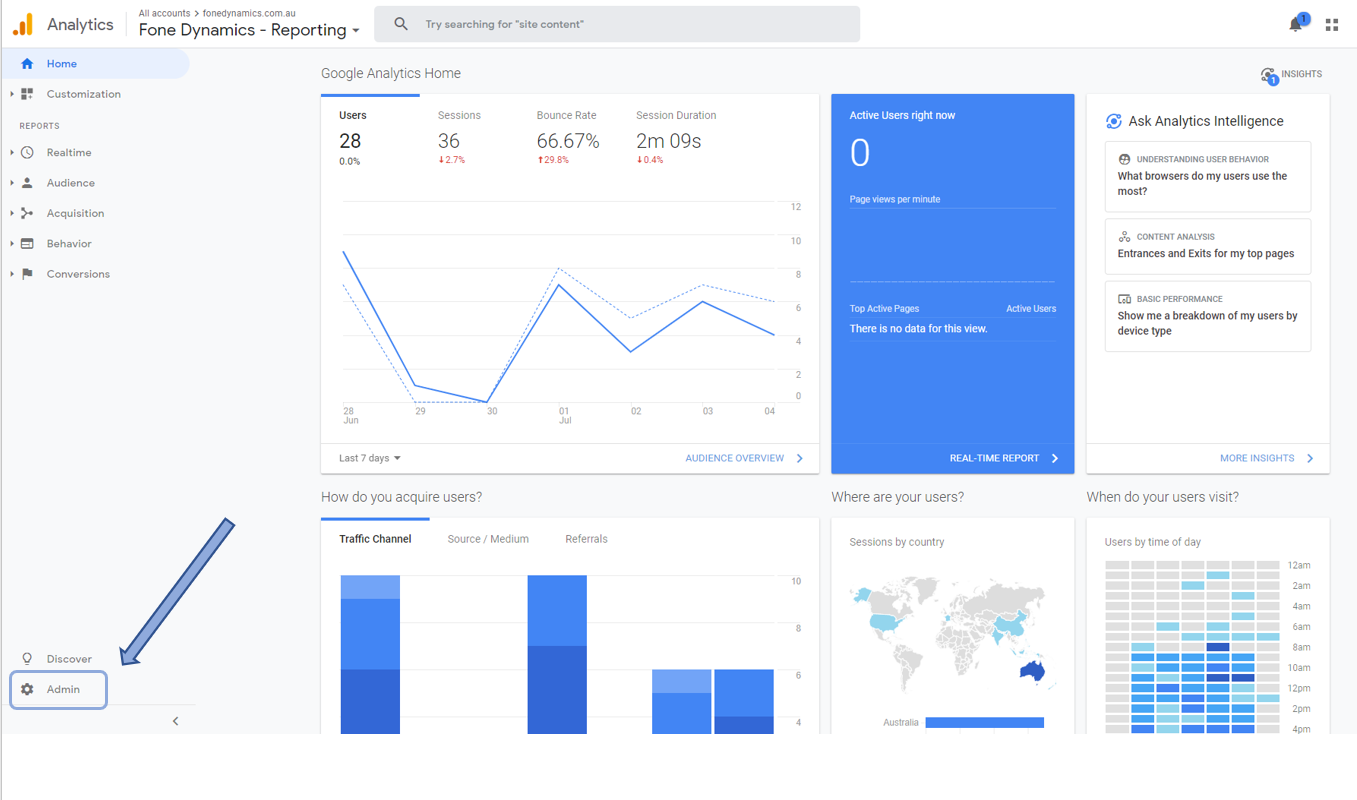The image size is (1357, 800).
Task: Expand the Behavior reports triangle
Action: (x=11, y=244)
